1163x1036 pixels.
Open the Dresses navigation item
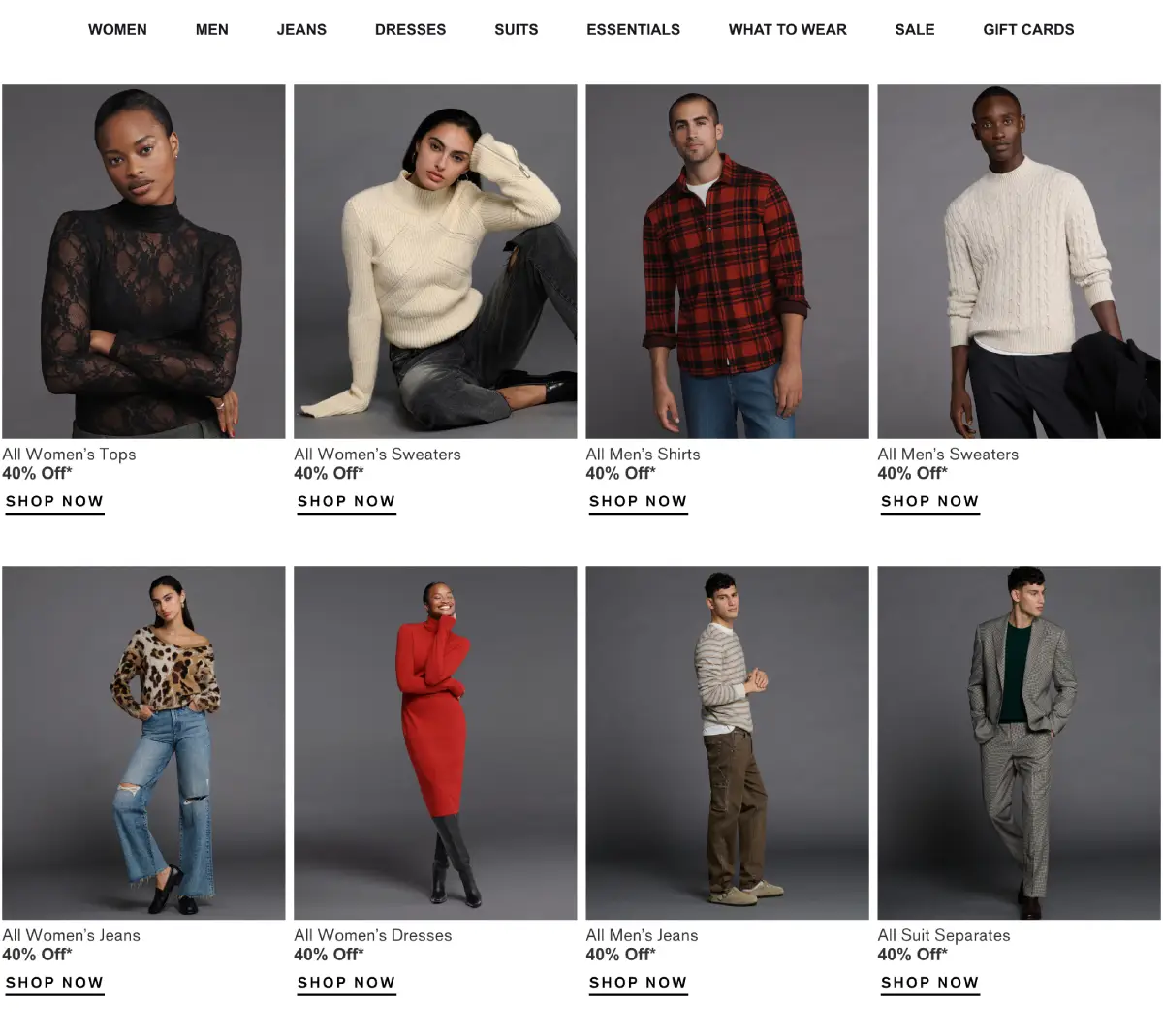(410, 30)
